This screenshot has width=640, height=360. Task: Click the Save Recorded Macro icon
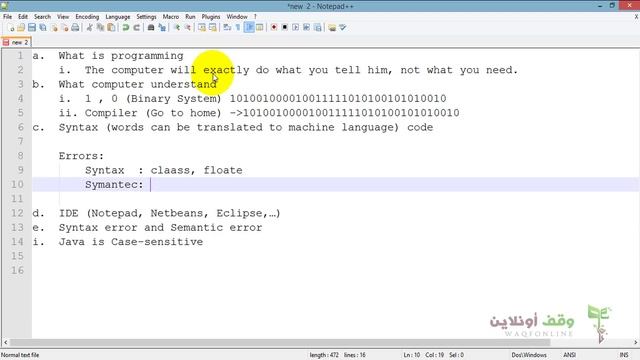pos(318,27)
